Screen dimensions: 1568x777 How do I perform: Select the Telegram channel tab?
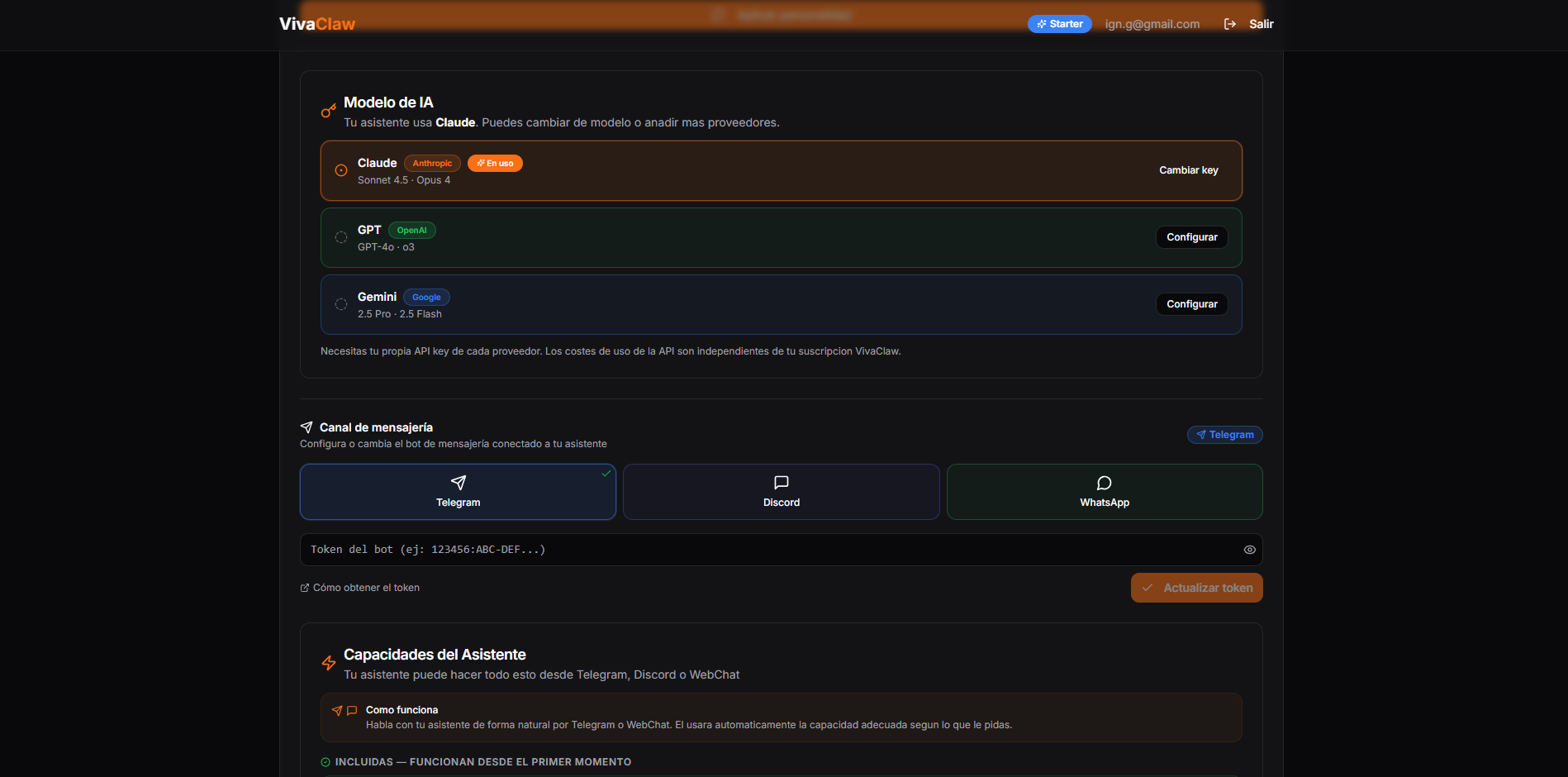[x=458, y=492]
